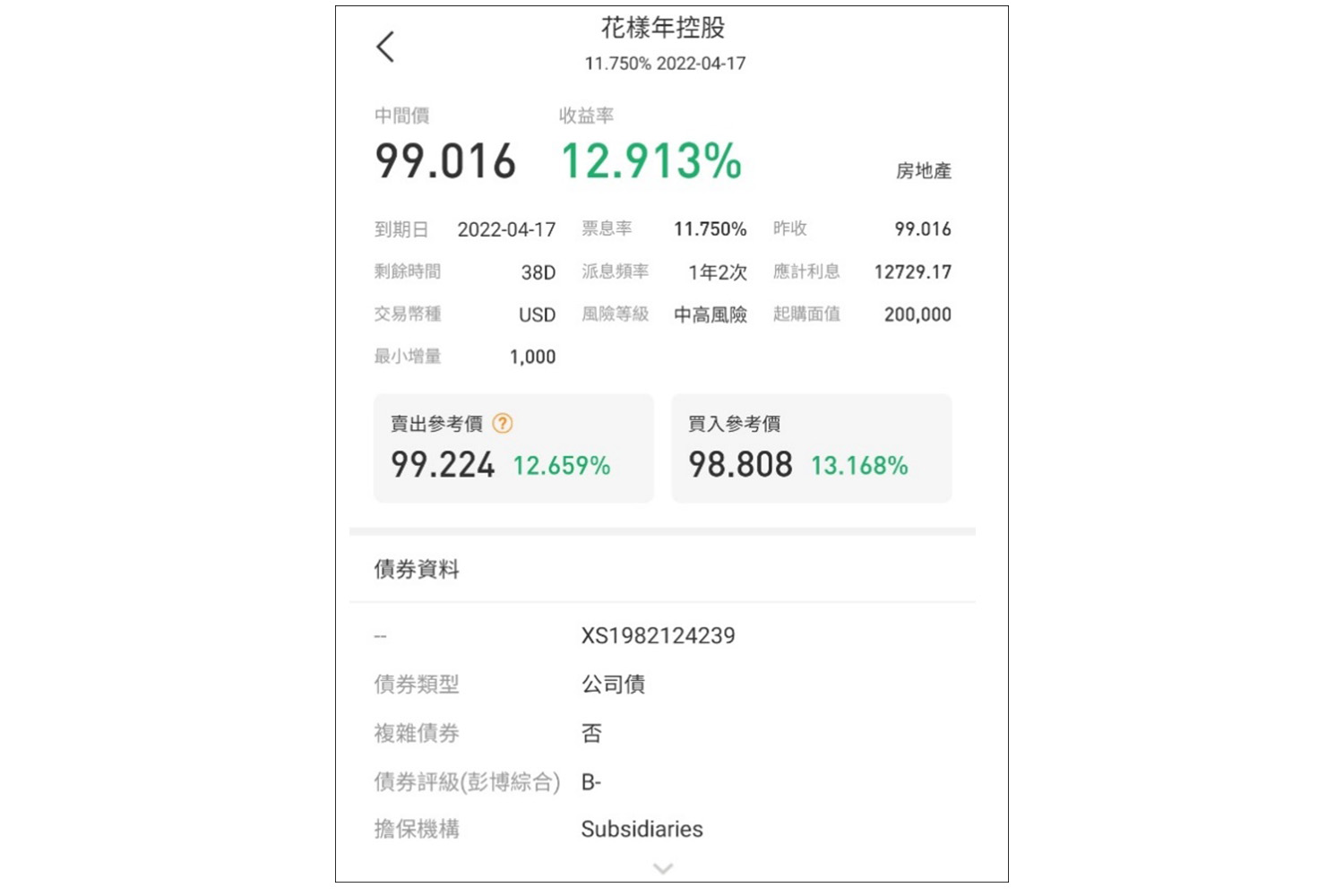Image resolution: width=1344 pixels, height=896 pixels.
Task: Click the 剩餘時間 value 38D
Action: [x=538, y=272]
